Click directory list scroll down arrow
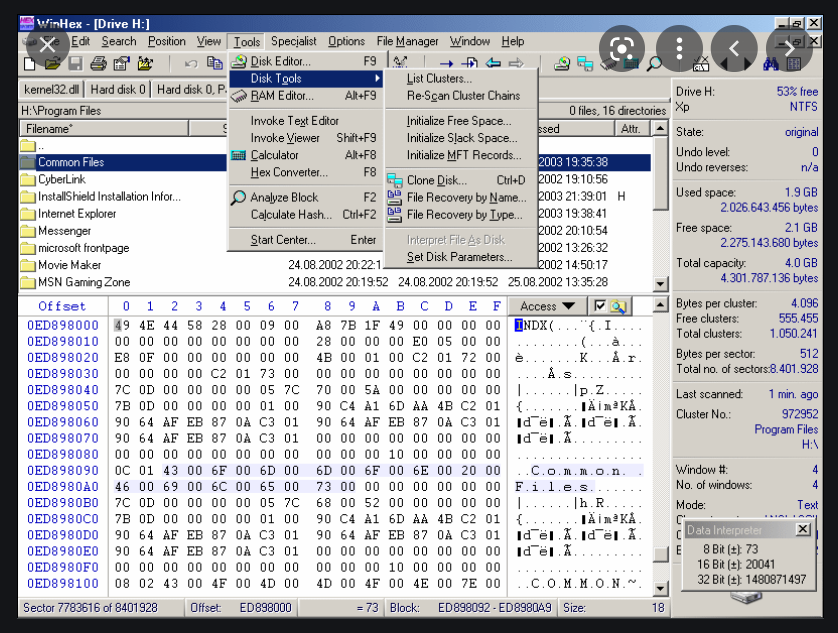This screenshot has width=838, height=633. (x=661, y=283)
